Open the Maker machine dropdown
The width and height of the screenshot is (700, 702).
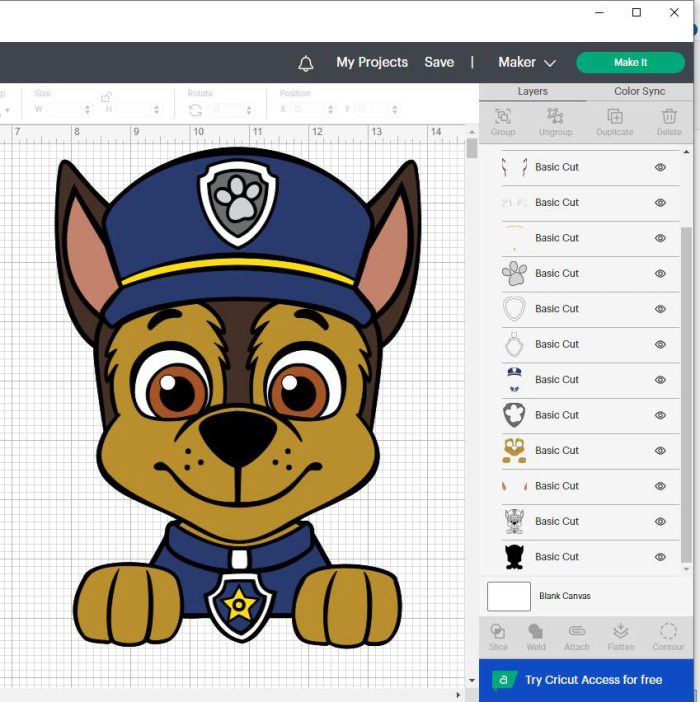tap(527, 62)
